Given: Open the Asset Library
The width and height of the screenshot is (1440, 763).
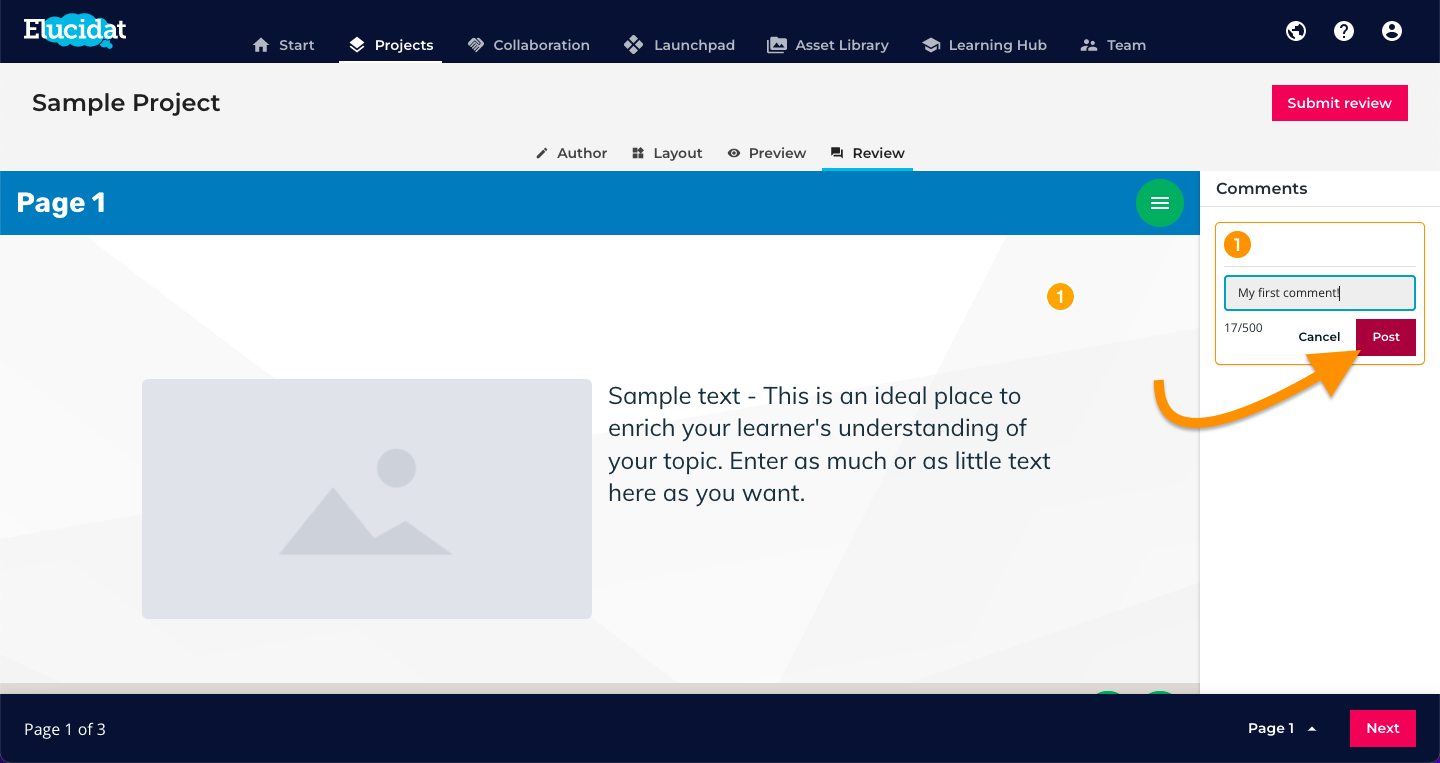Looking at the screenshot, I should point(828,45).
